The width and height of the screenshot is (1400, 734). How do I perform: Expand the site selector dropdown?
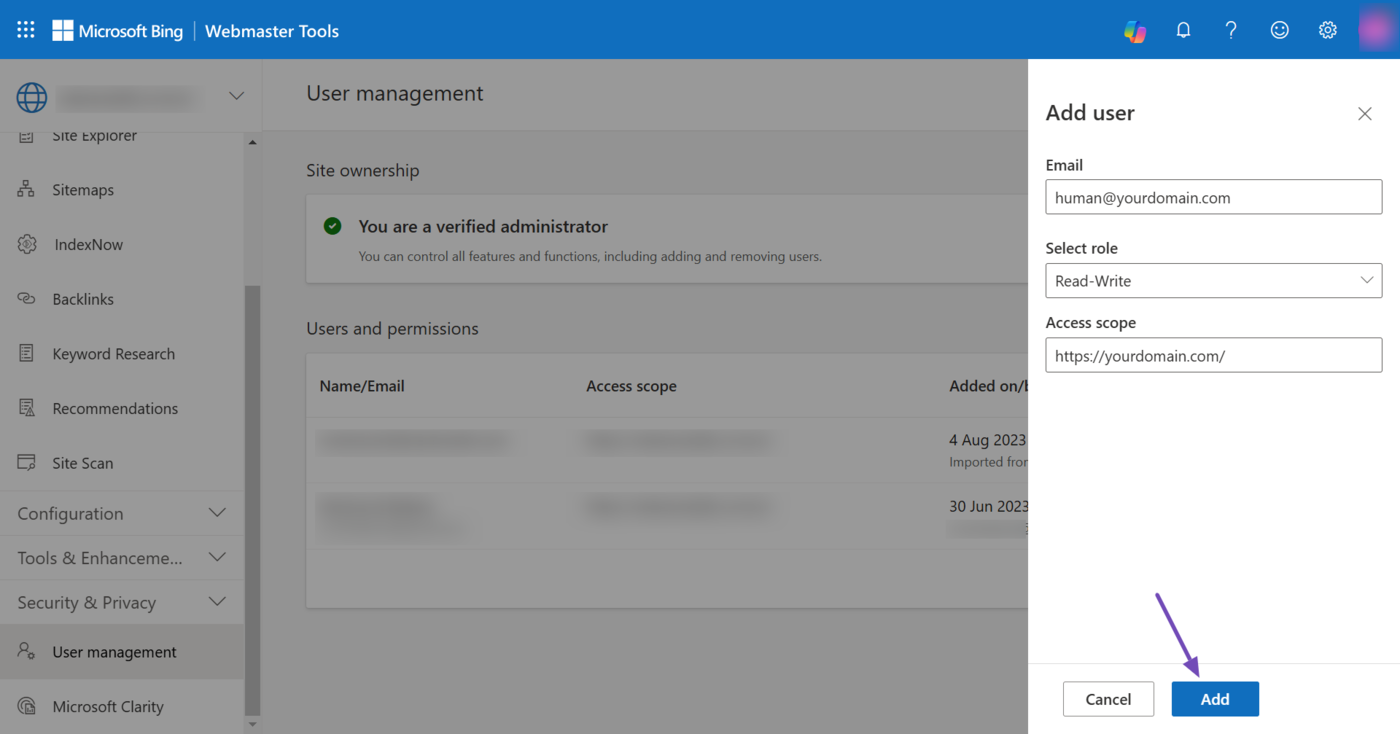(x=236, y=96)
